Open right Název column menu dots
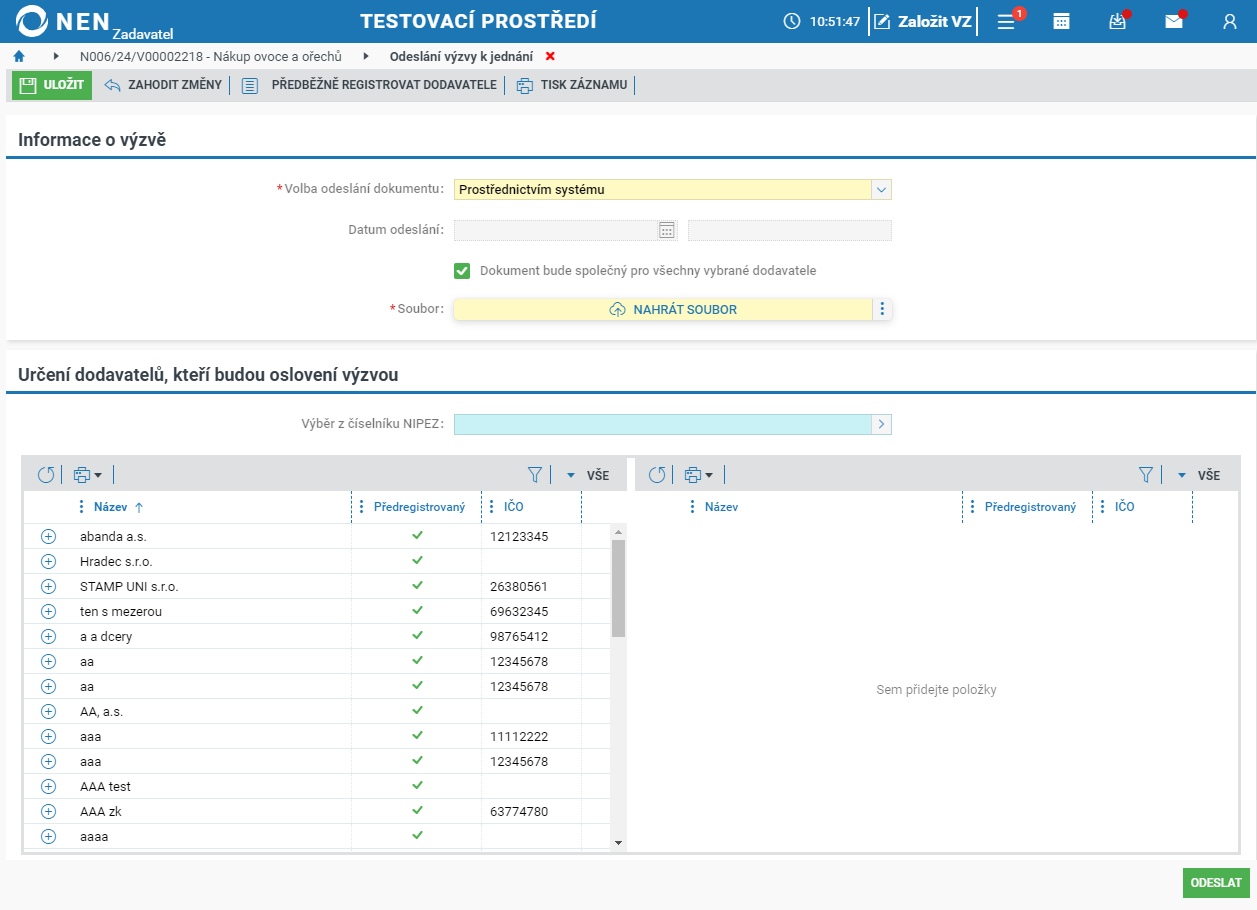1257x910 pixels. pos(693,507)
